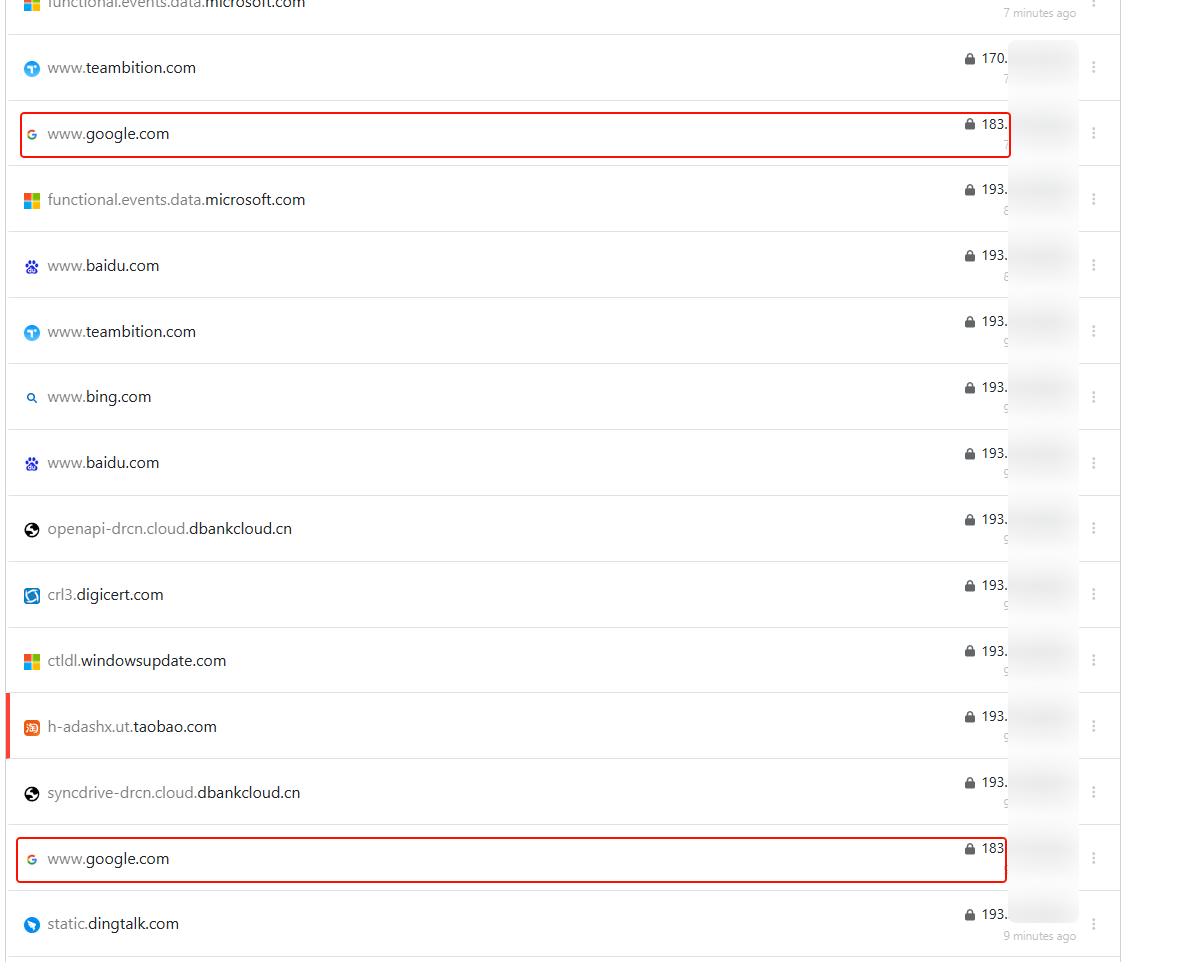Screen dimensions: 1177x962
Task: Click the DigiCert favicon beside crl3.digicert.com
Action: [32, 595]
